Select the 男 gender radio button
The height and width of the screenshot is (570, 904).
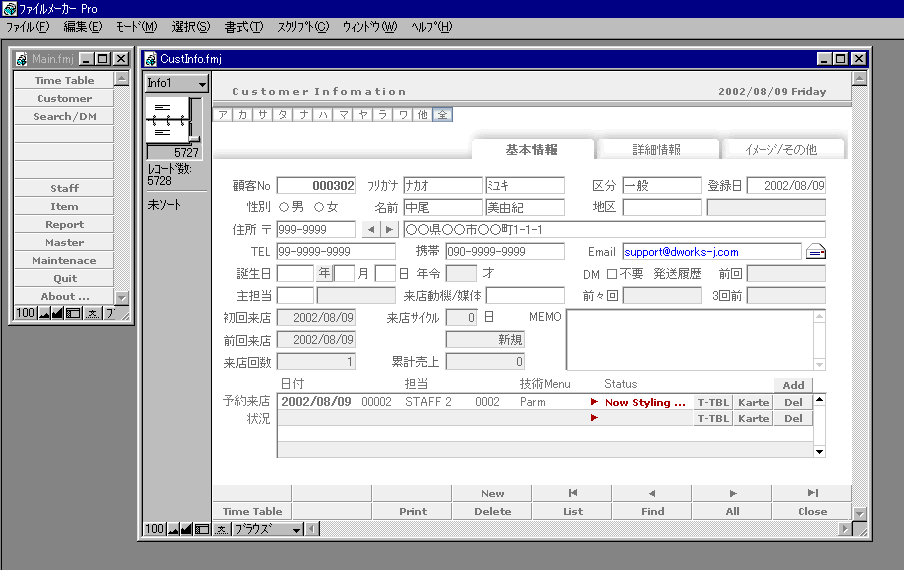click(x=284, y=208)
